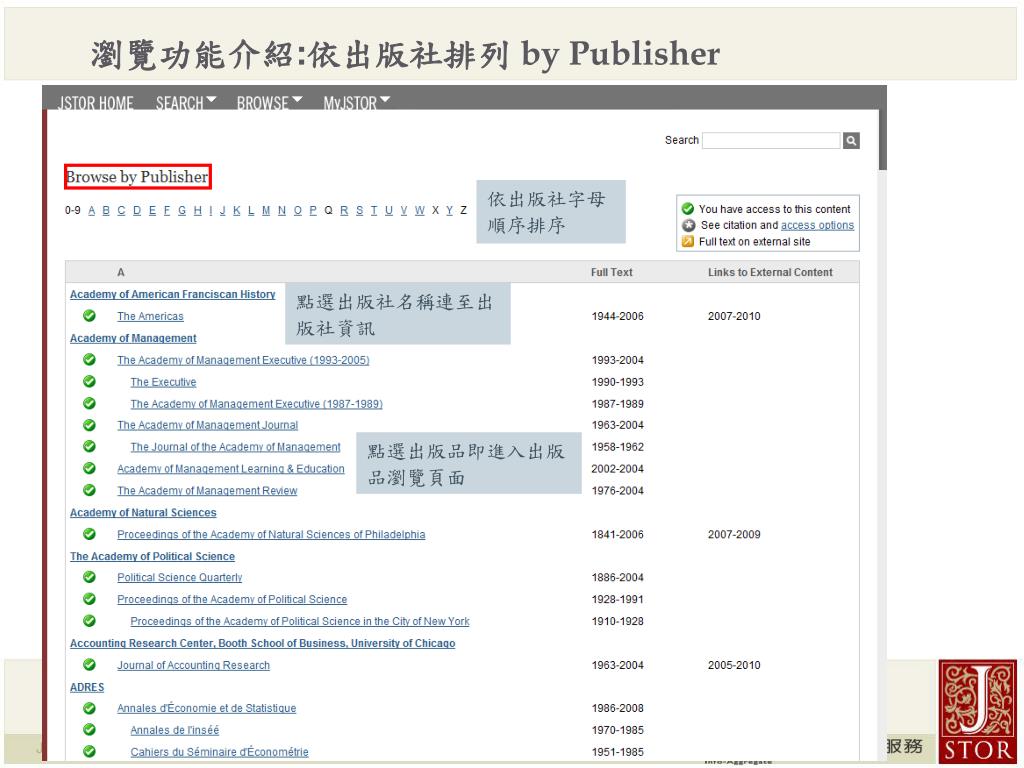Open the MyJSTOR dropdown menu
Image resolution: width=1024 pixels, height=768 pixels.
click(357, 103)
